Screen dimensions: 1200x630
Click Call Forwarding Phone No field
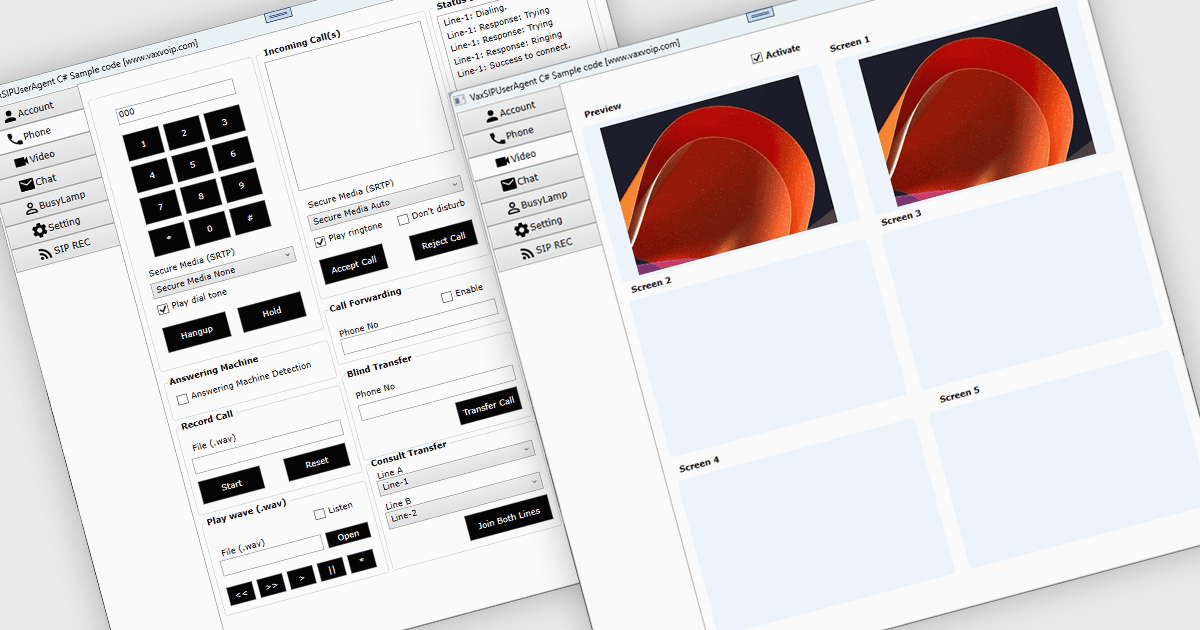(x=420, y=325)
